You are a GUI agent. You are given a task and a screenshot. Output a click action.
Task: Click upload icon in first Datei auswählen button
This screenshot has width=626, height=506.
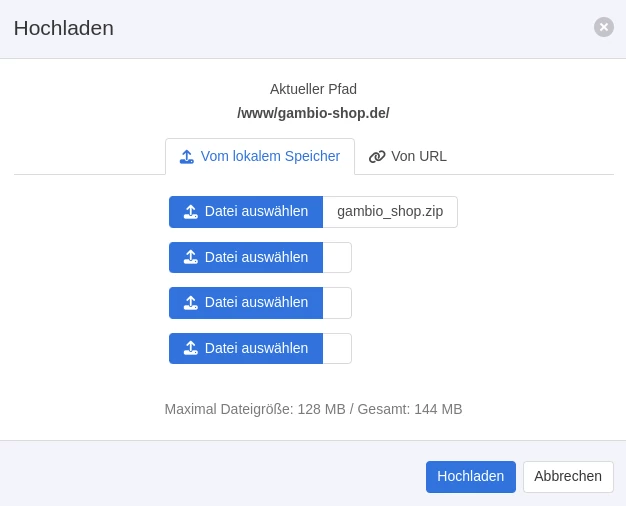click(191, 212)
